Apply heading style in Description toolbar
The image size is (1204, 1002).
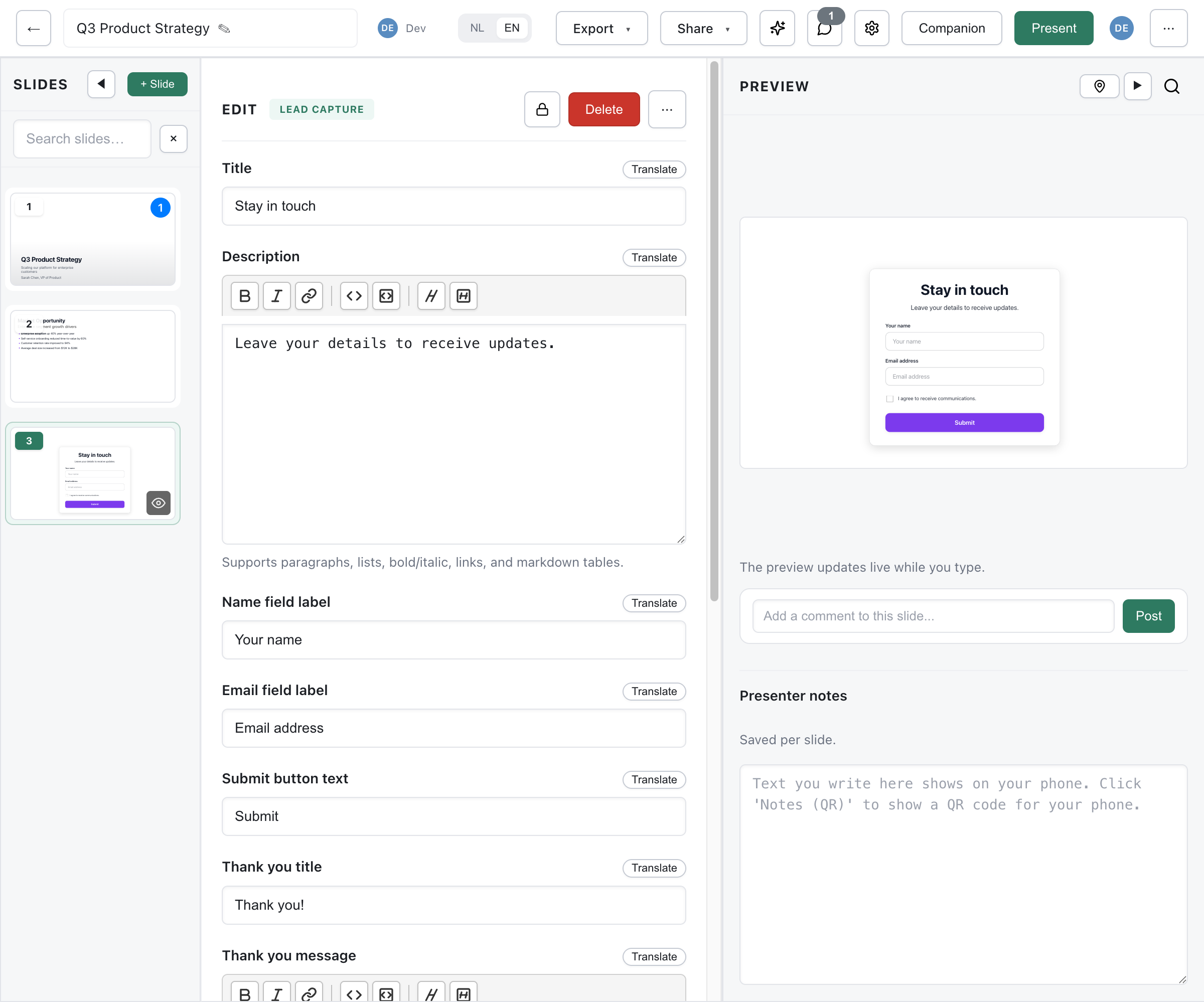point(431,296)
